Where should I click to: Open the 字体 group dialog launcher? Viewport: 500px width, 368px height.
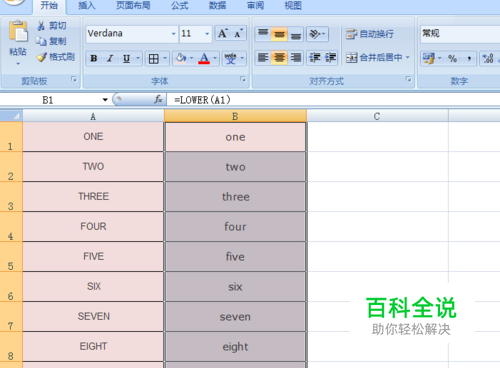point(243,79)
